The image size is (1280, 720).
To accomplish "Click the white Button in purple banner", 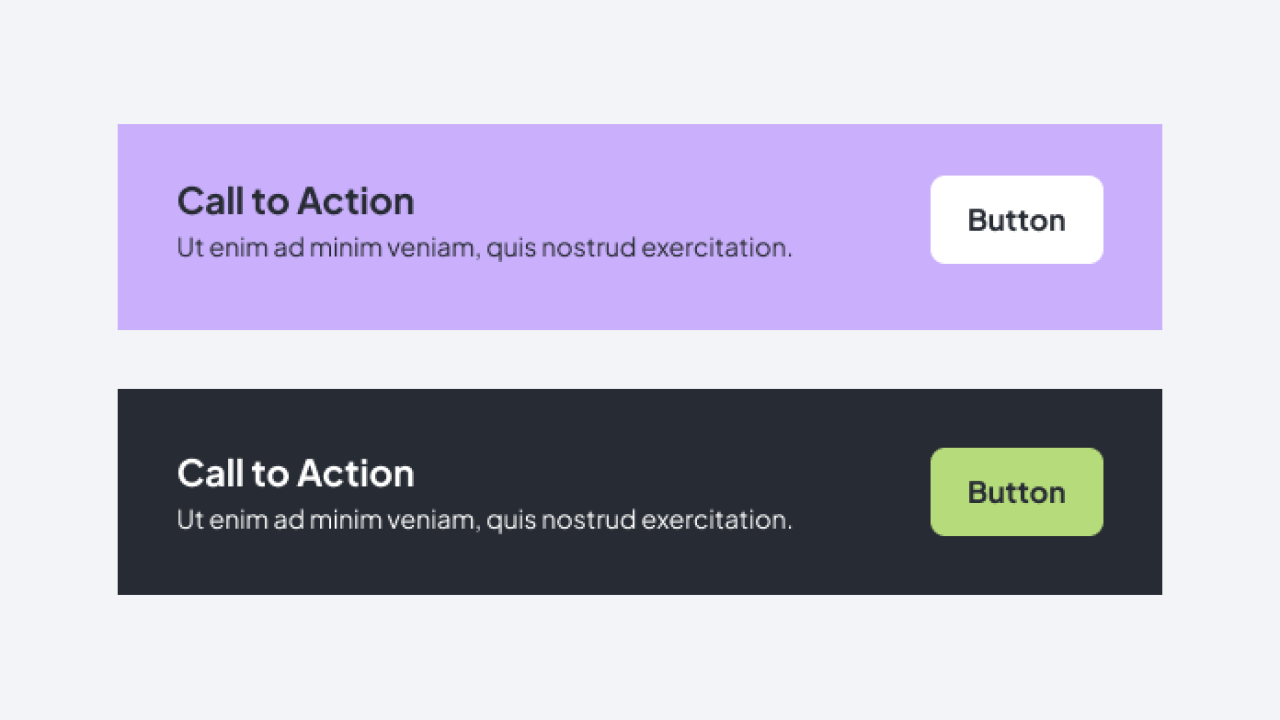I will point(1016,220).
